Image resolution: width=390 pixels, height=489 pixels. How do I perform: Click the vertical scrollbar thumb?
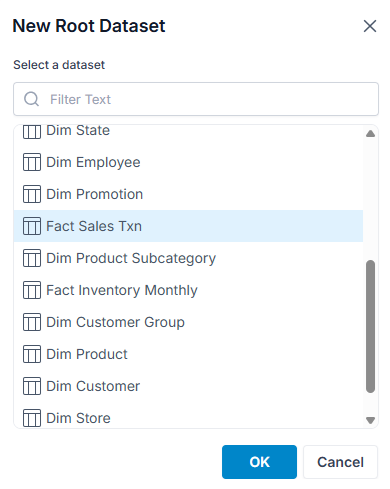pyautogui.click(x=370, y=327)
